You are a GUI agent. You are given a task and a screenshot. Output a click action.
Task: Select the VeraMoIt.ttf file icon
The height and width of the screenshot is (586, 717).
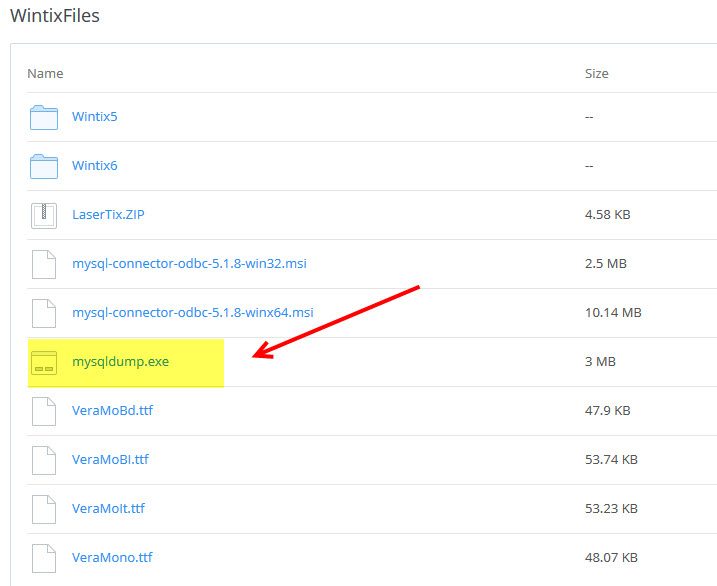pos(44,509)
